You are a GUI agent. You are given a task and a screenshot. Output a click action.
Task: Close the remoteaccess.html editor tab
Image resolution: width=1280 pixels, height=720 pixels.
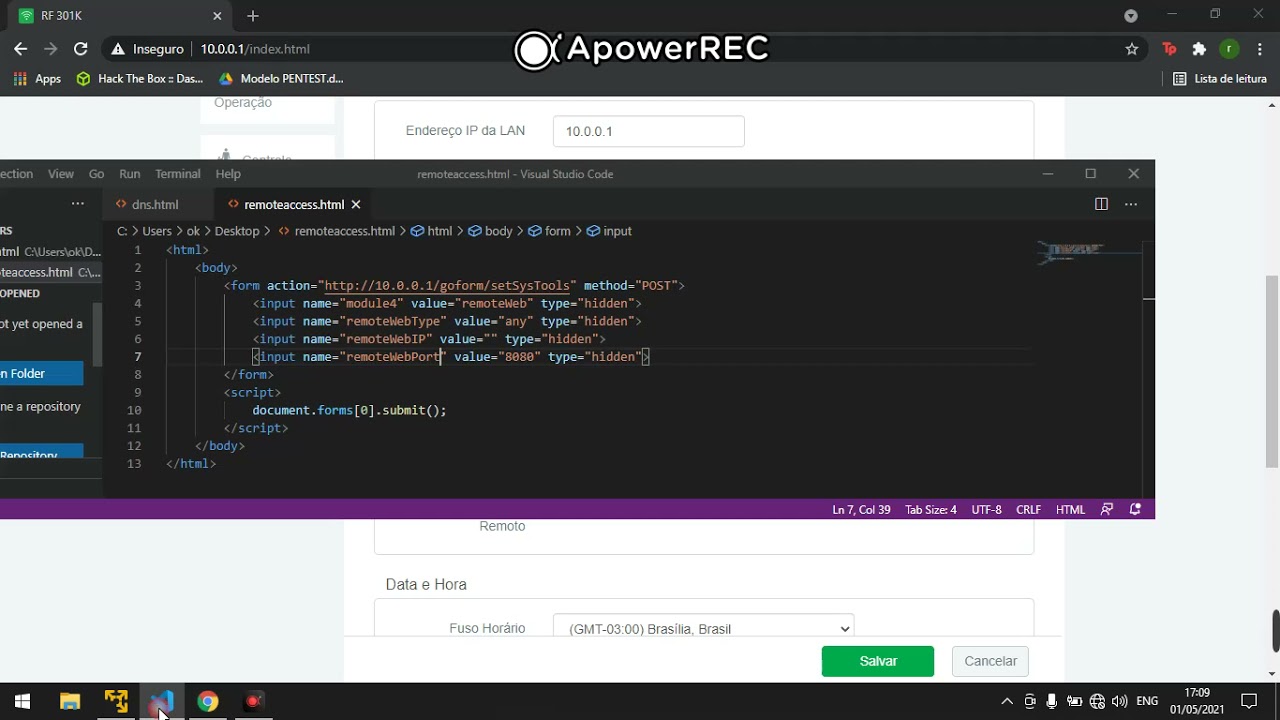pyautogui.click(x=355, y=204)
